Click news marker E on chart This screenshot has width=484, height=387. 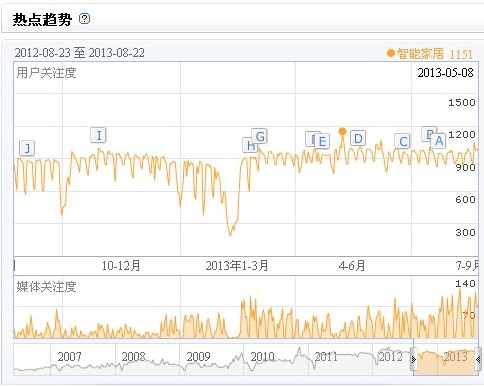pos(322,142)
